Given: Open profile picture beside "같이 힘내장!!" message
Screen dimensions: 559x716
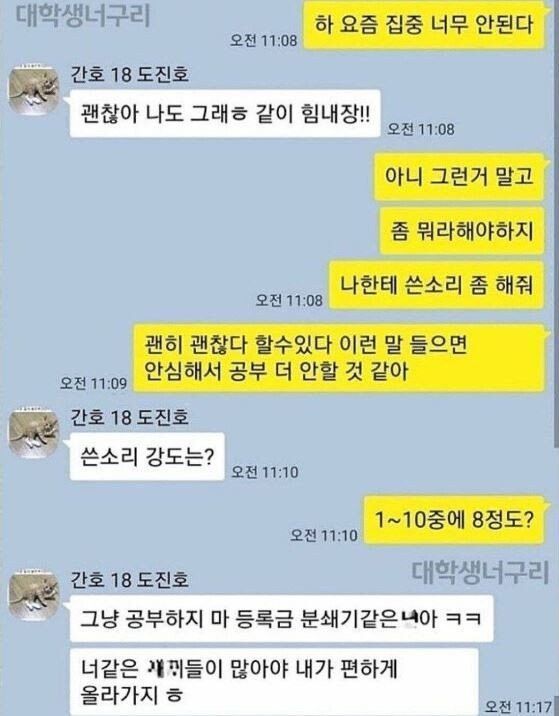Looking at the screenshot, I should coord(35,90).
